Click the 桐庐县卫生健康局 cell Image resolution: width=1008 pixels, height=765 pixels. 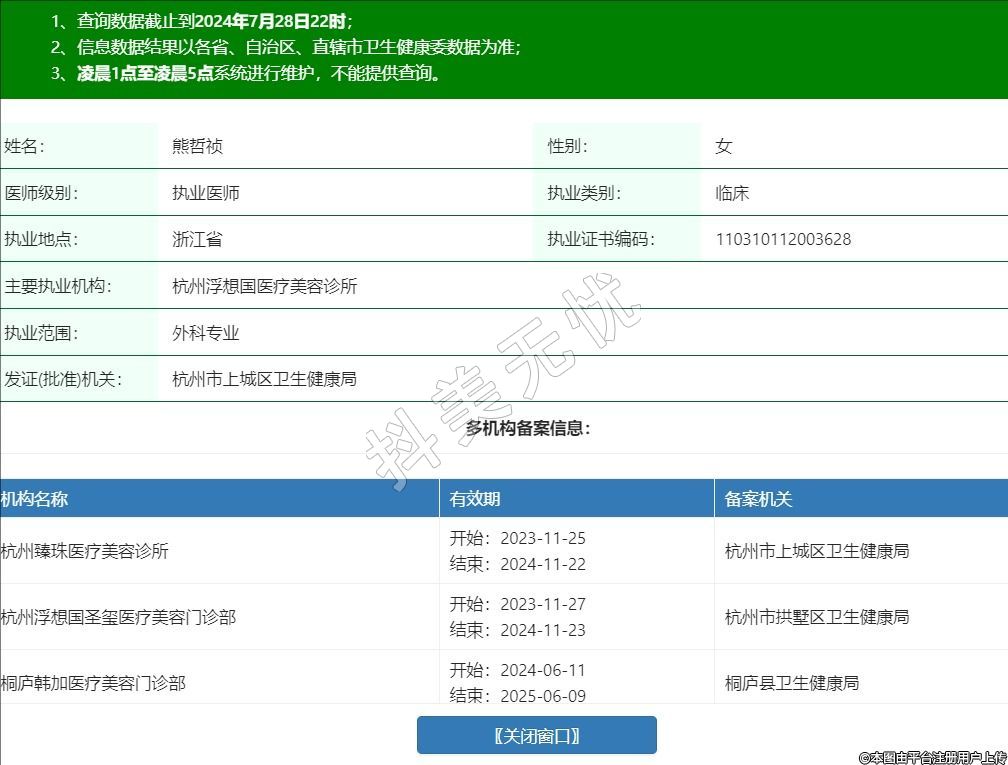pos(792,683)
